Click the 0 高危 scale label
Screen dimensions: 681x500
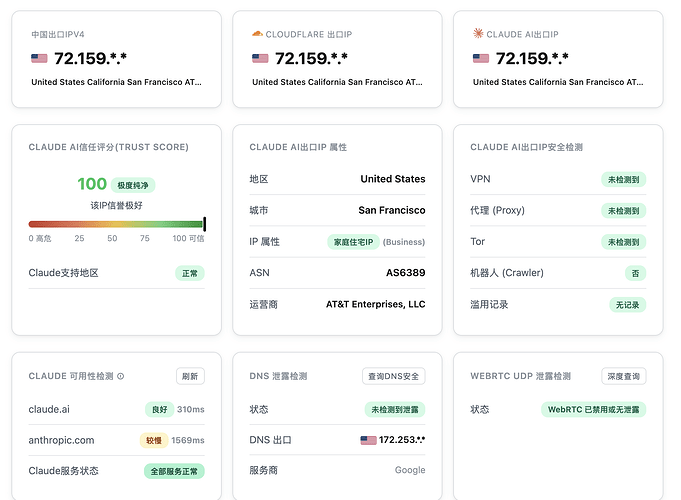coord(40,238)
